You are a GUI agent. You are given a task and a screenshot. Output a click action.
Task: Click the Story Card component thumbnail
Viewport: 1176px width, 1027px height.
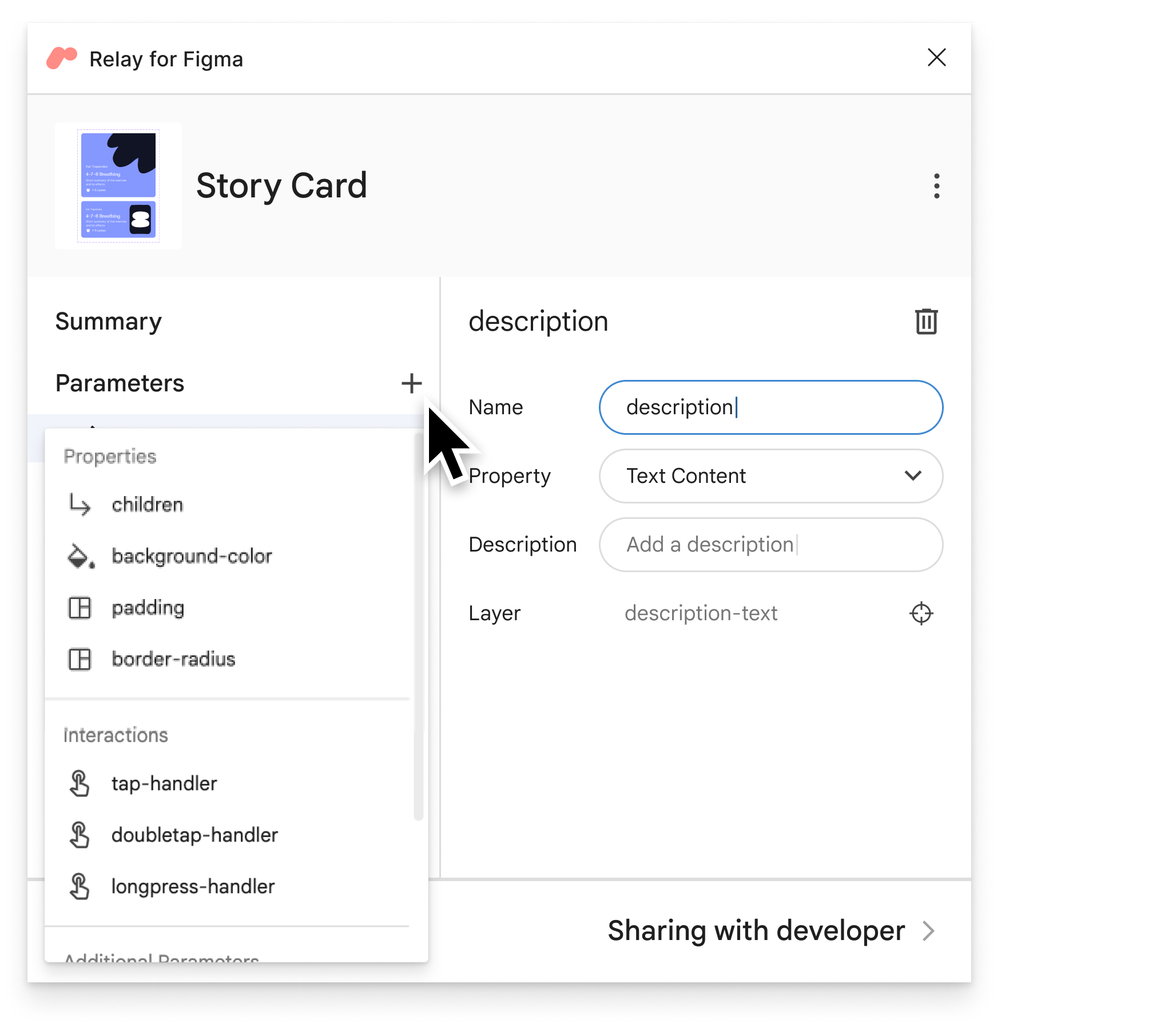[x=119, y=184]
